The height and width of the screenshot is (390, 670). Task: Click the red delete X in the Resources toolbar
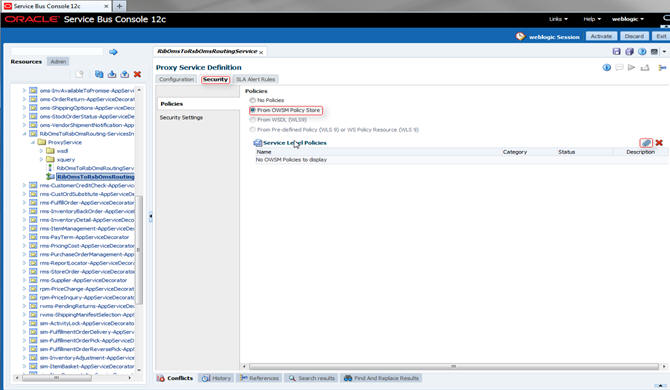(137, 74)
